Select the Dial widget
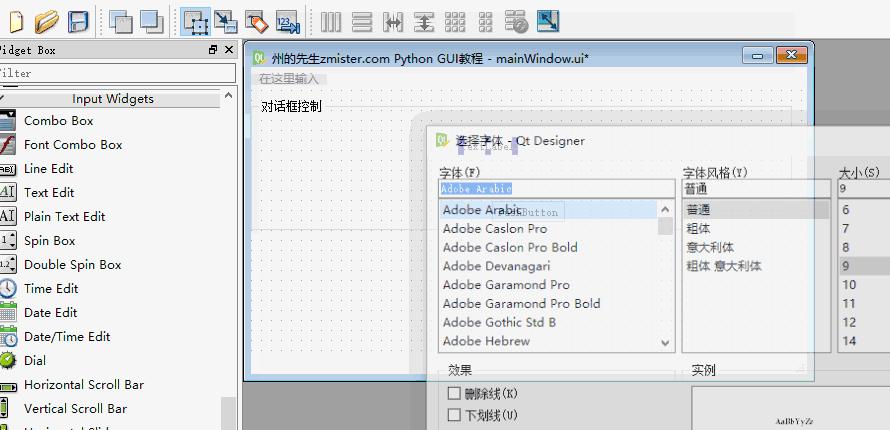 pyautogui.click(x=35, y=360)
